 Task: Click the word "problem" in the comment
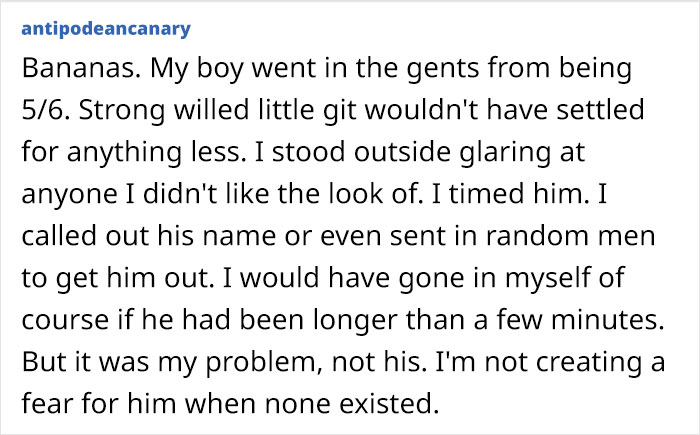264,362
